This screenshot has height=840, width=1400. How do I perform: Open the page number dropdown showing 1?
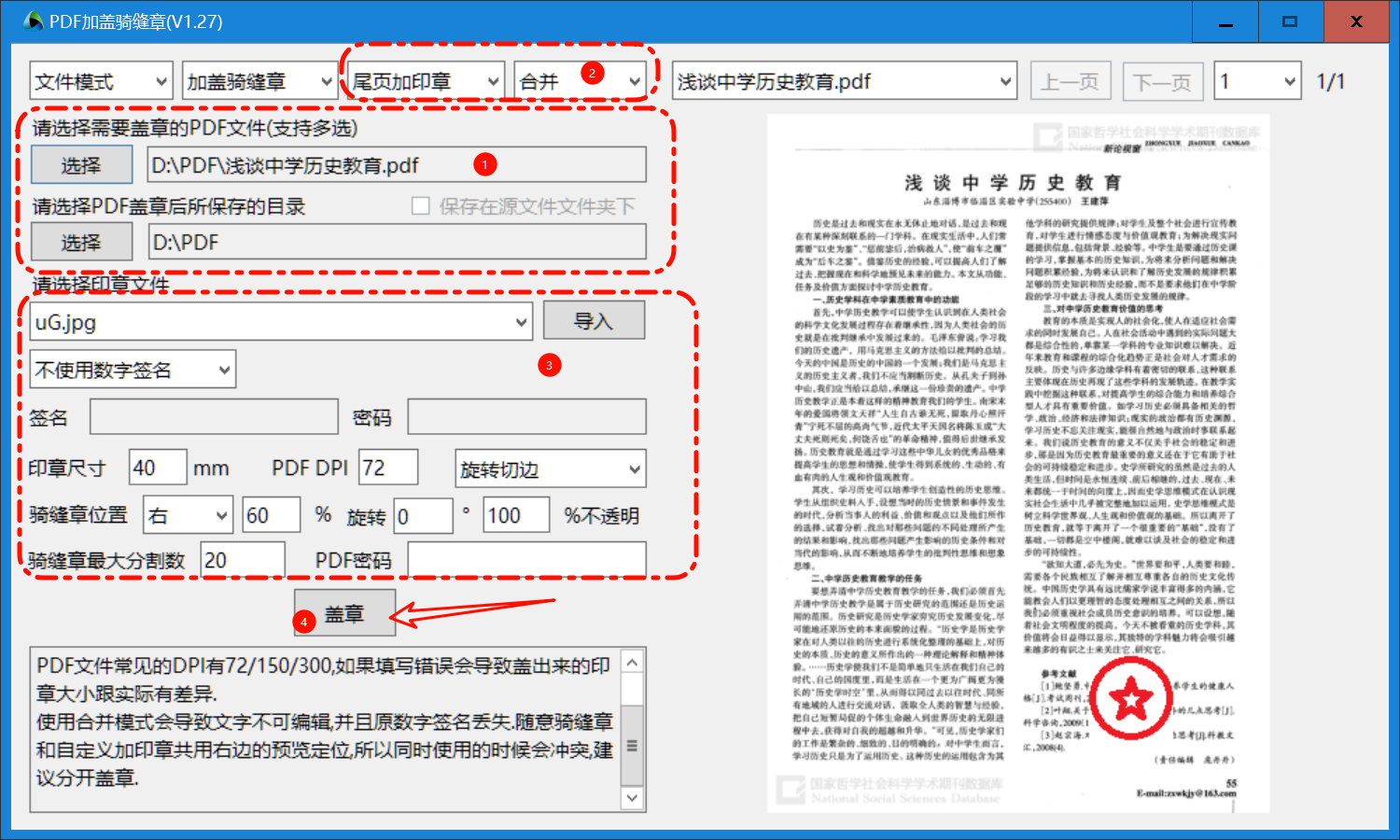1257,82
